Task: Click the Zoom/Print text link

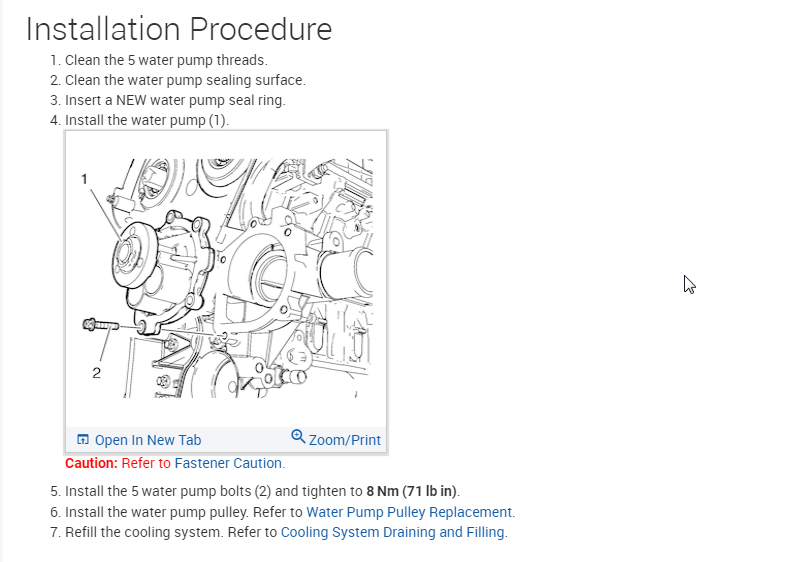Action: click(345, 440)
